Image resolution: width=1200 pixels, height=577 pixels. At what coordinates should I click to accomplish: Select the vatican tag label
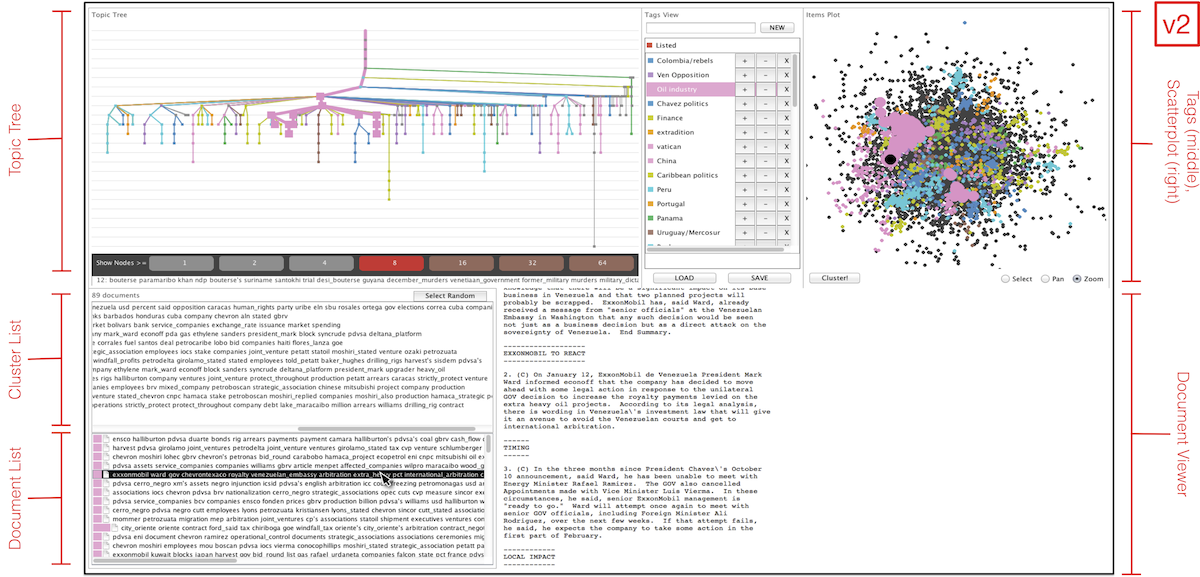click(x=669, y=147)
